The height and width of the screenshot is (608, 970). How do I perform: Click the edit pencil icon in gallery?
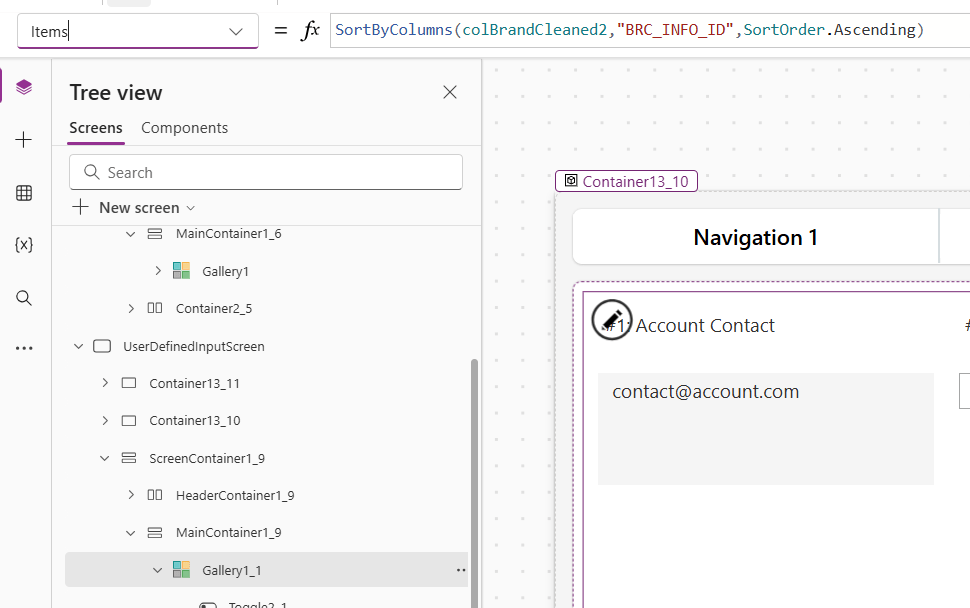point(611,319)
